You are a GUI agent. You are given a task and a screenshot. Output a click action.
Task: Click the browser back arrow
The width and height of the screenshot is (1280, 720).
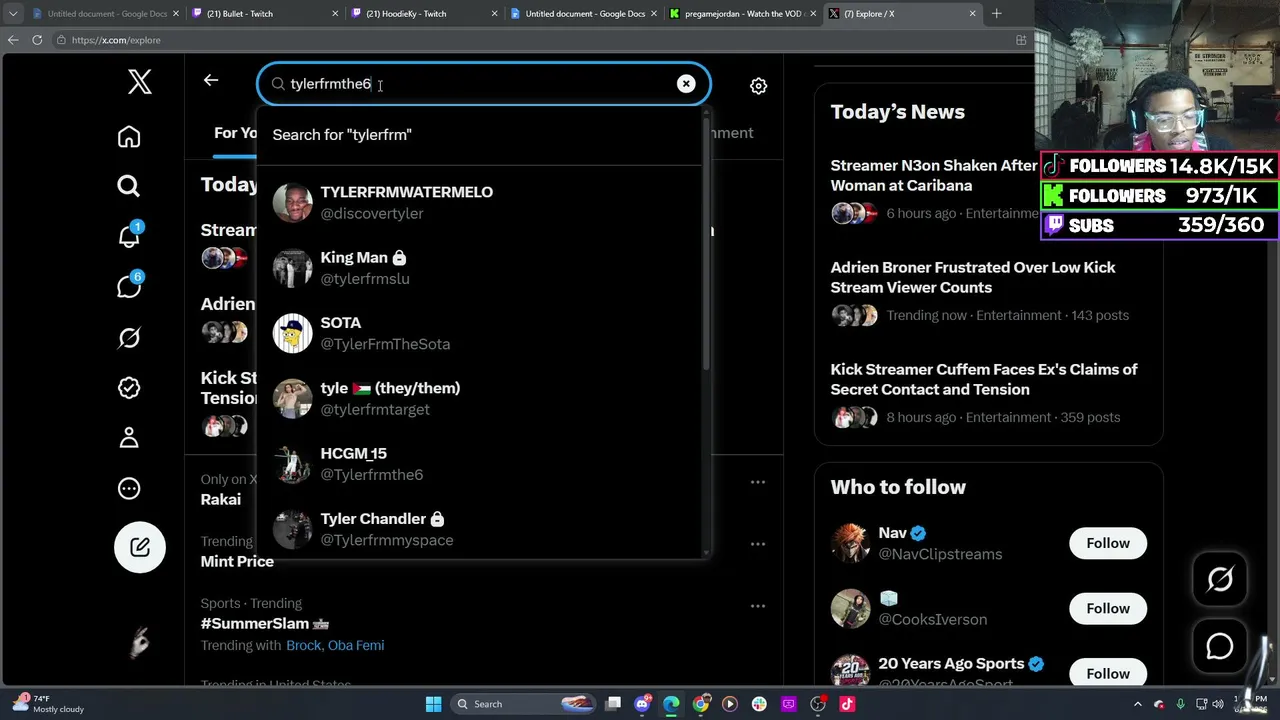(13, 40)
